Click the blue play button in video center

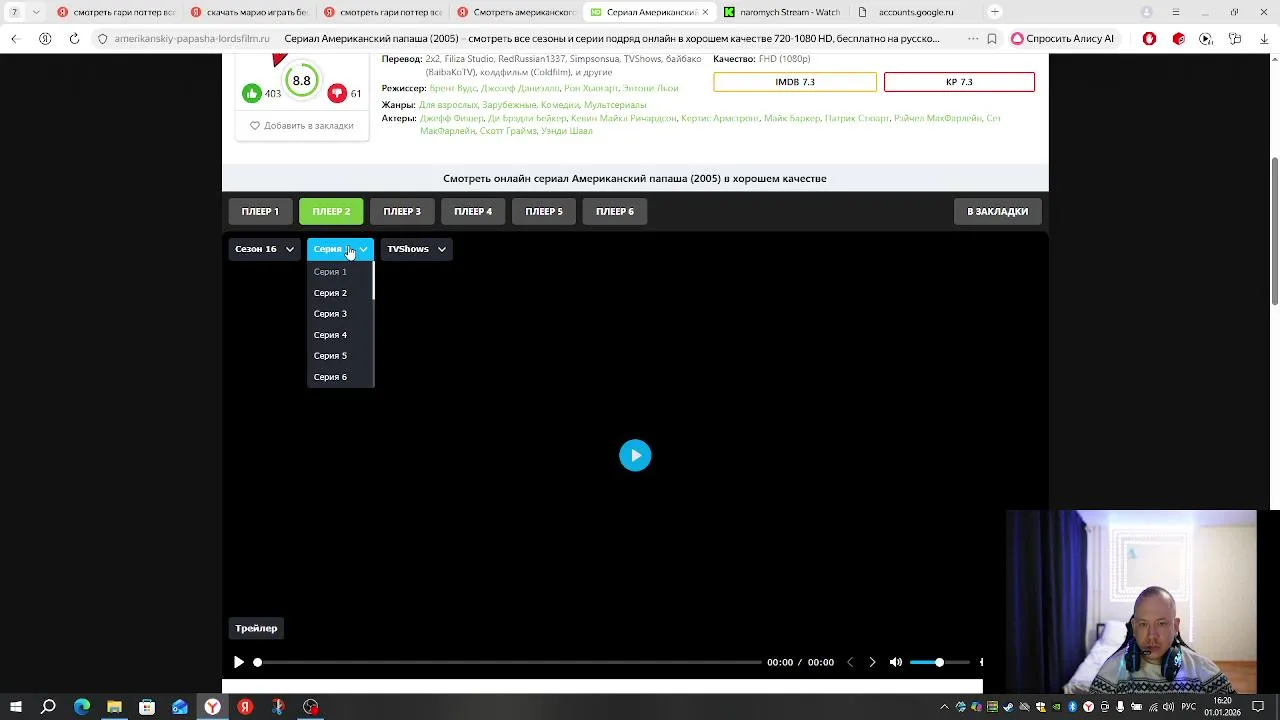[635, 455]
